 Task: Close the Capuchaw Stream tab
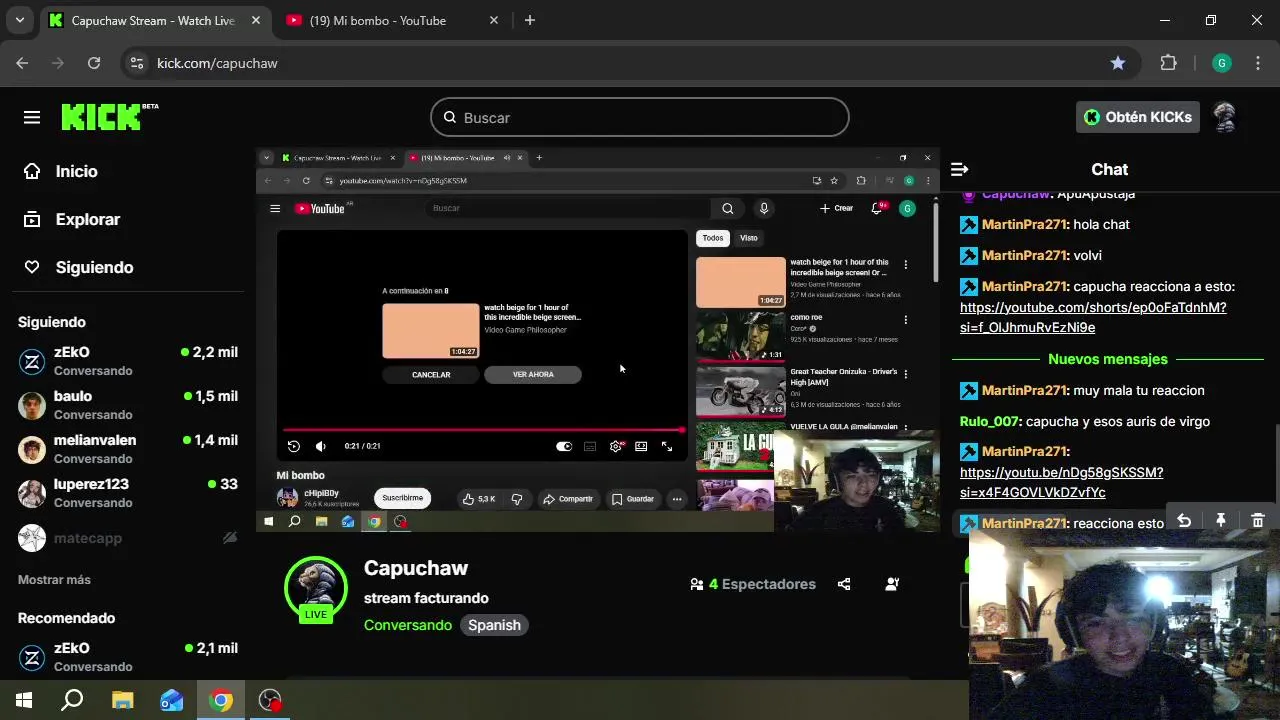point(256,20)
